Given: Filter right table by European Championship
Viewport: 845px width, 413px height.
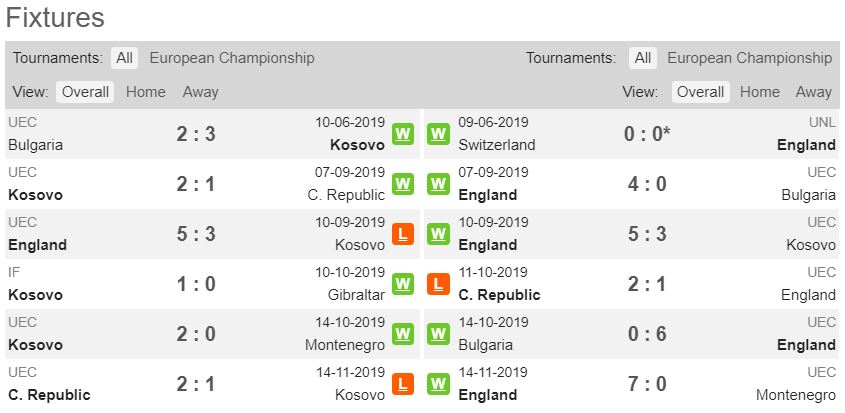Looking at the screenshot, I should pos(750,58).
